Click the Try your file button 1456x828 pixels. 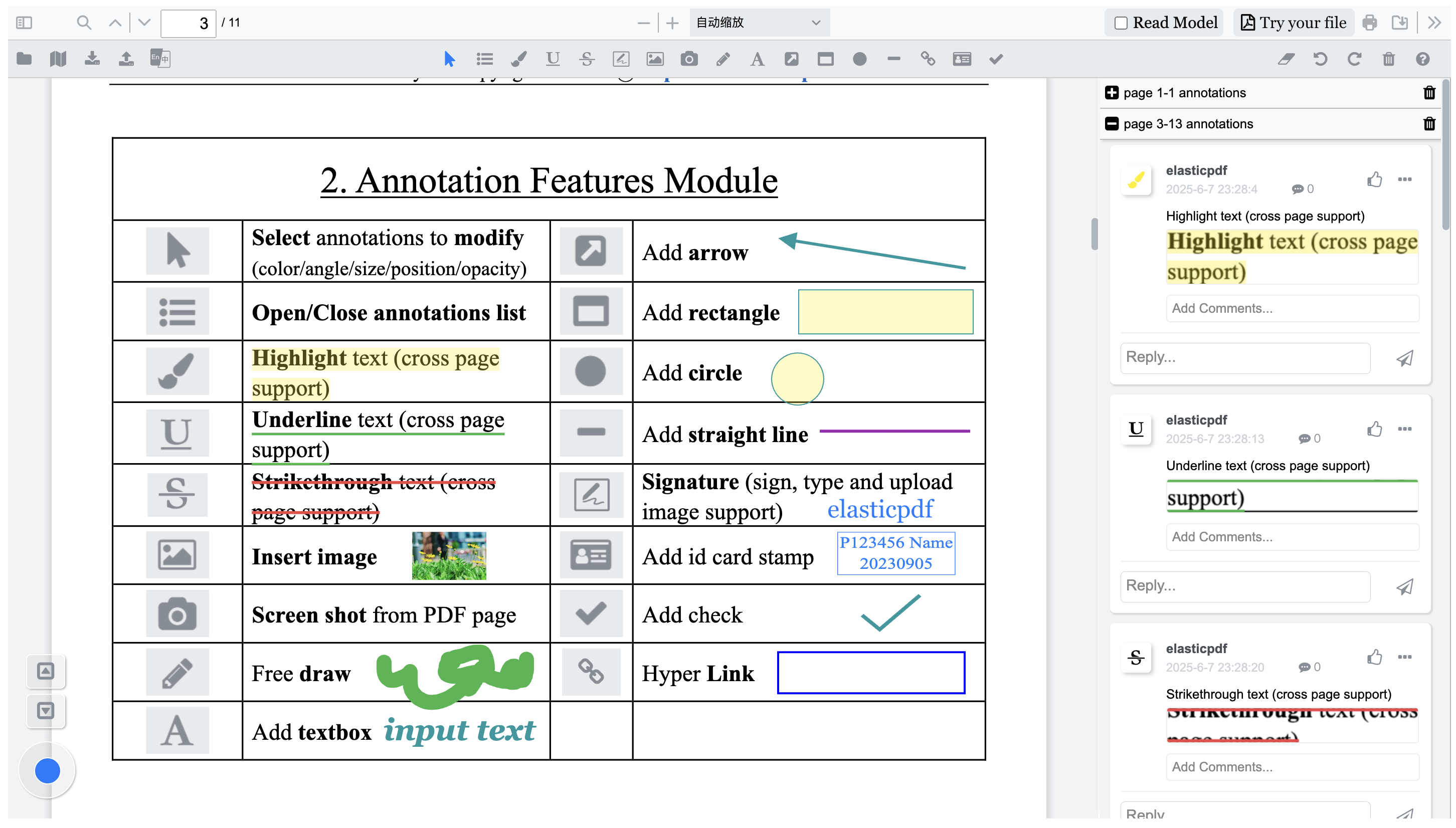click(x=1292, y=23)
